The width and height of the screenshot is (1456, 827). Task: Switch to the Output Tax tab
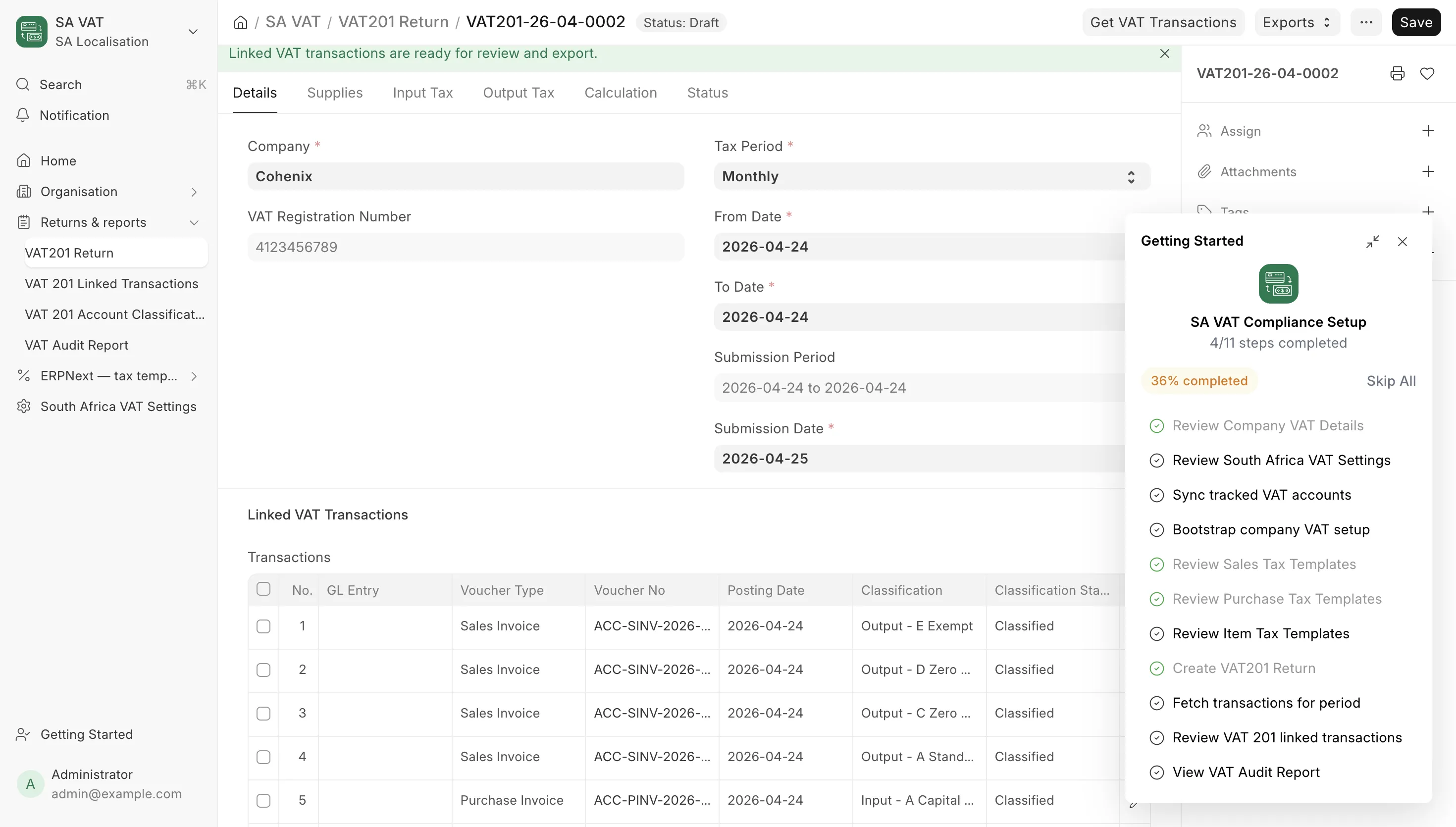point(519,93)
